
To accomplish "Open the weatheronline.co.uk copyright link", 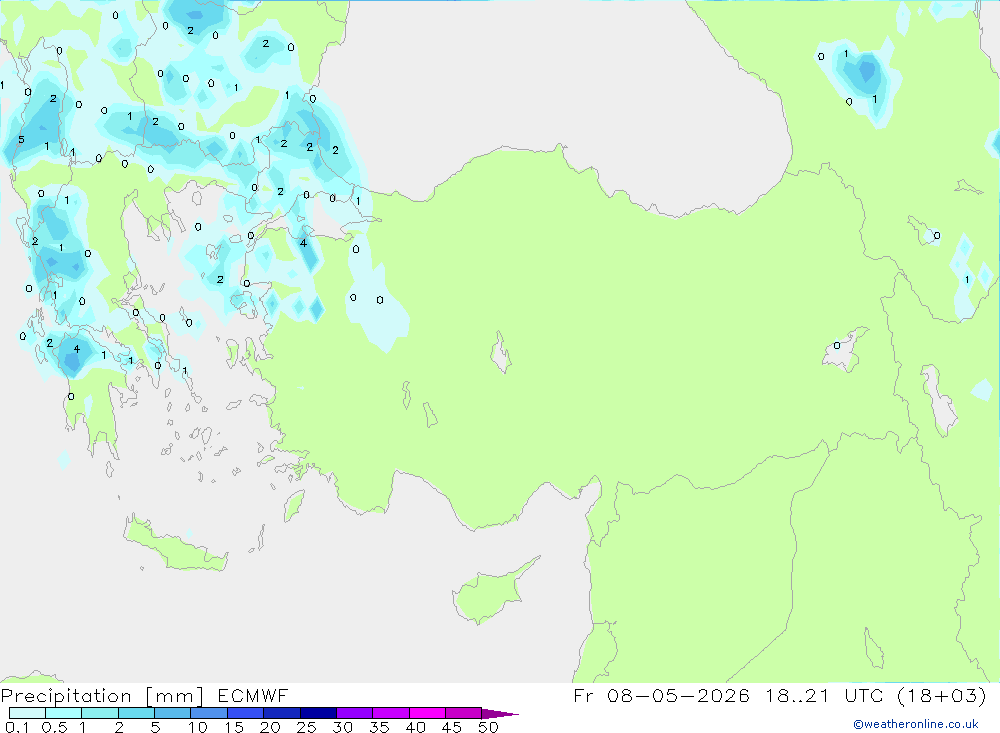I will click(916, 724).
